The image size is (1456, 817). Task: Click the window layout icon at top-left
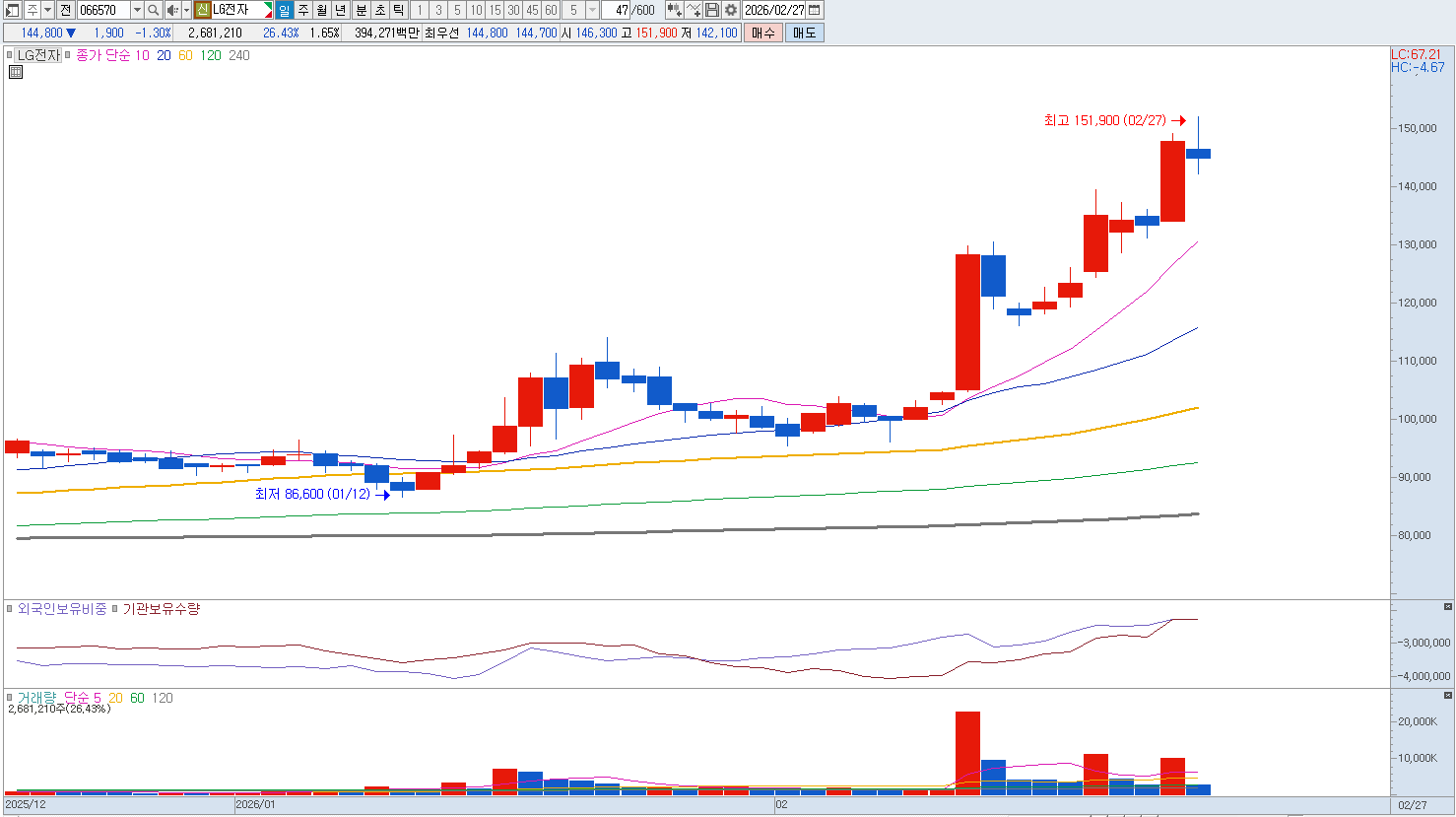[x=13, y=10]
